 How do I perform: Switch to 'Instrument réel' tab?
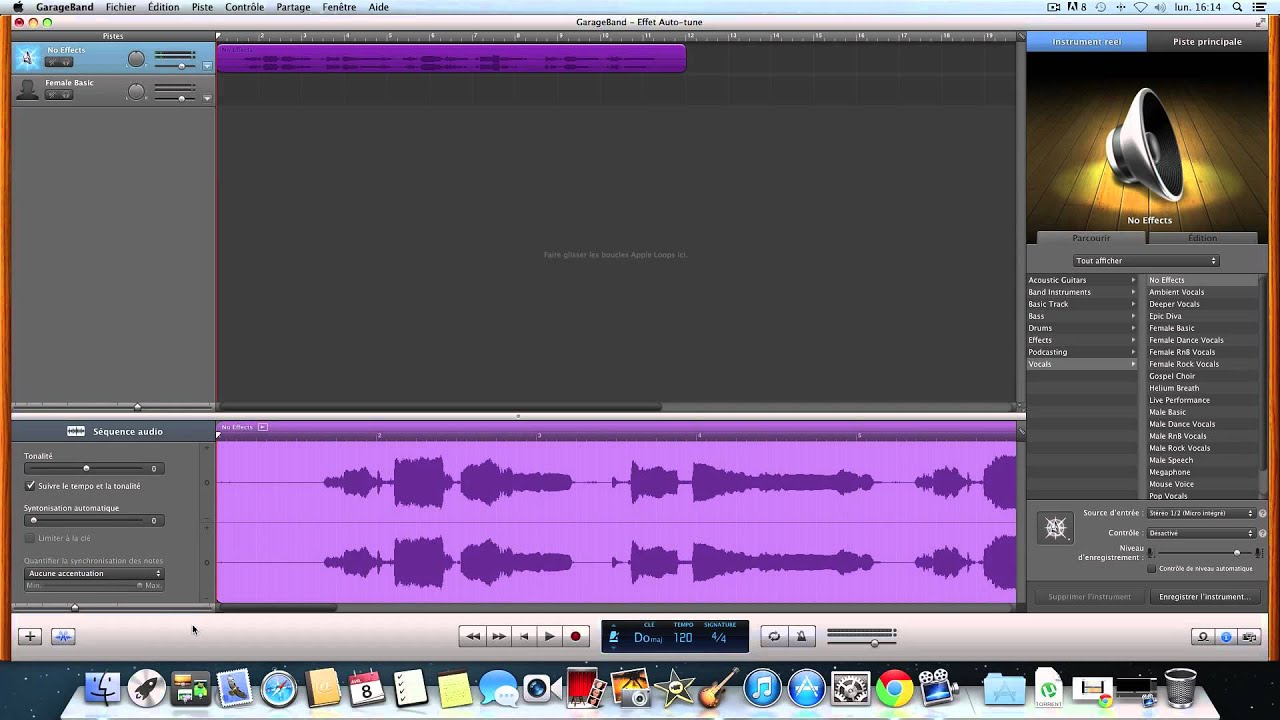pos(1086,42)
